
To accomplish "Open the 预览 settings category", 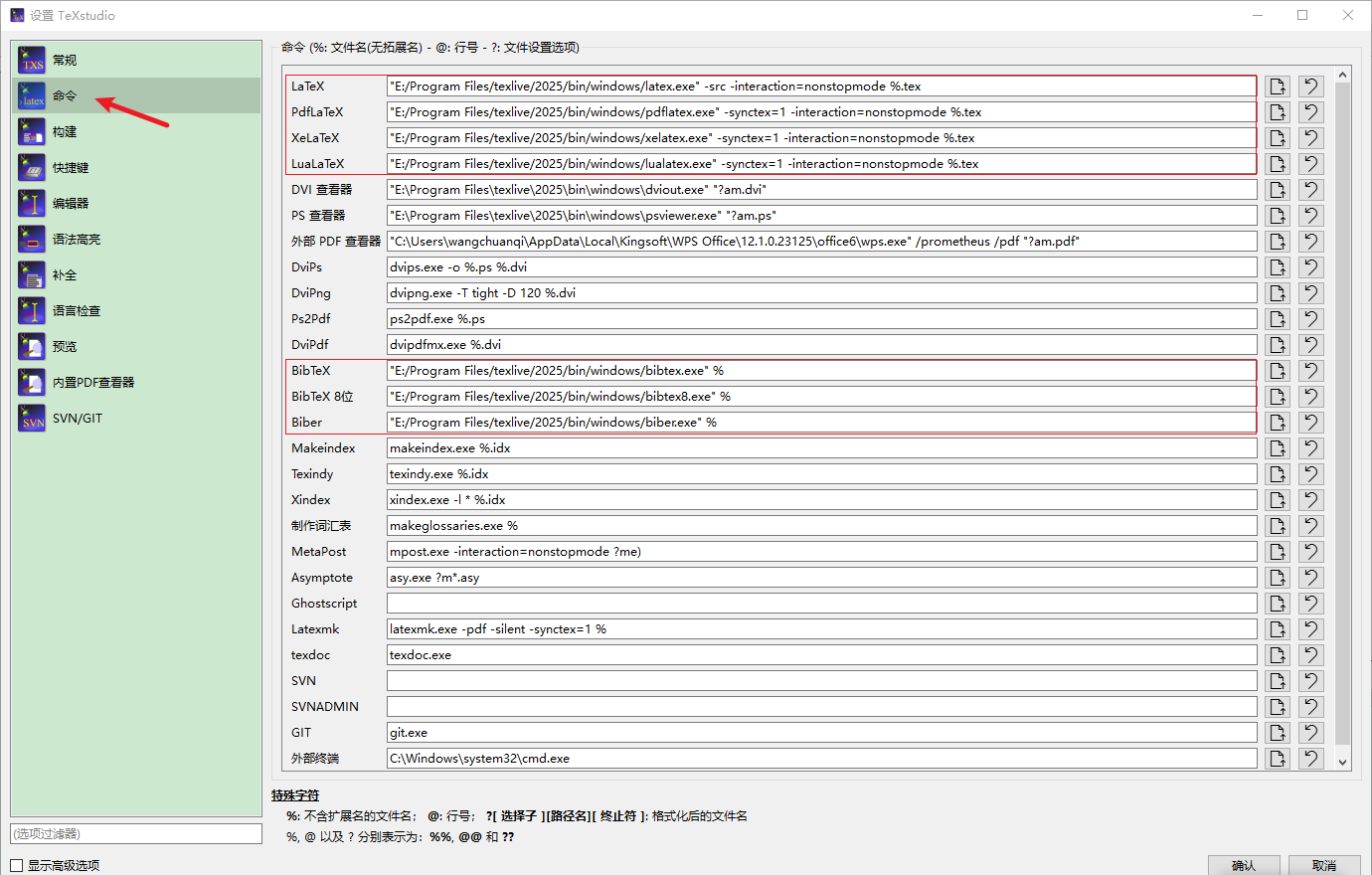I will [136, 346].
